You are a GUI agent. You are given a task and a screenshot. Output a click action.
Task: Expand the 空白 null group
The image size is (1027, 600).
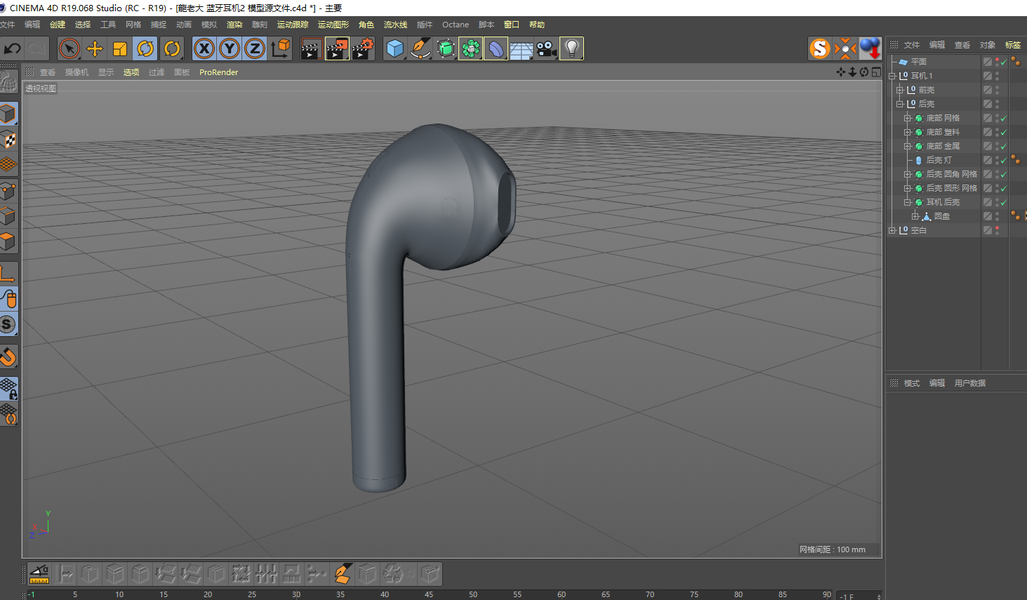point(892,231)
